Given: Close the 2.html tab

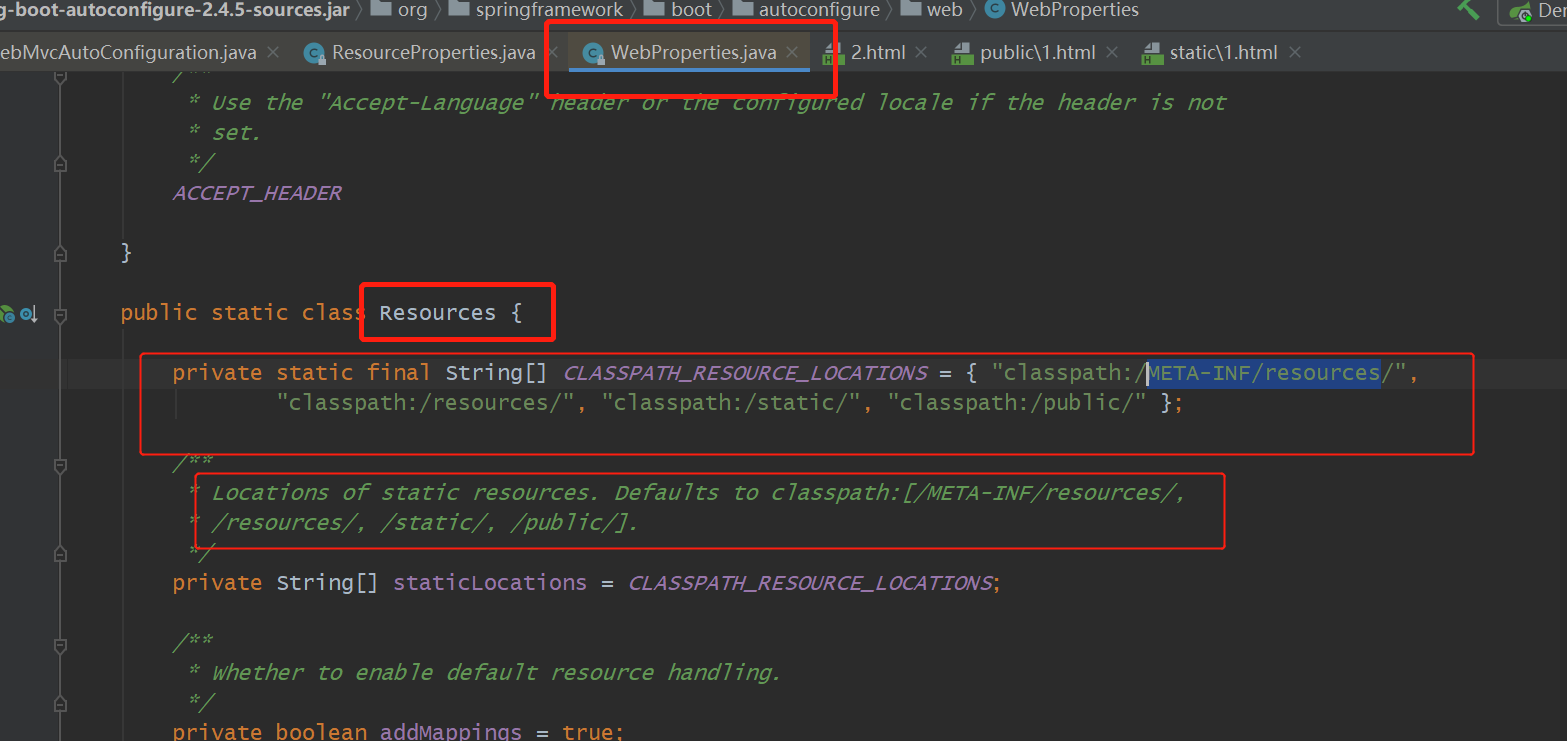Looking at the screenshot, I should pos(921,52).
